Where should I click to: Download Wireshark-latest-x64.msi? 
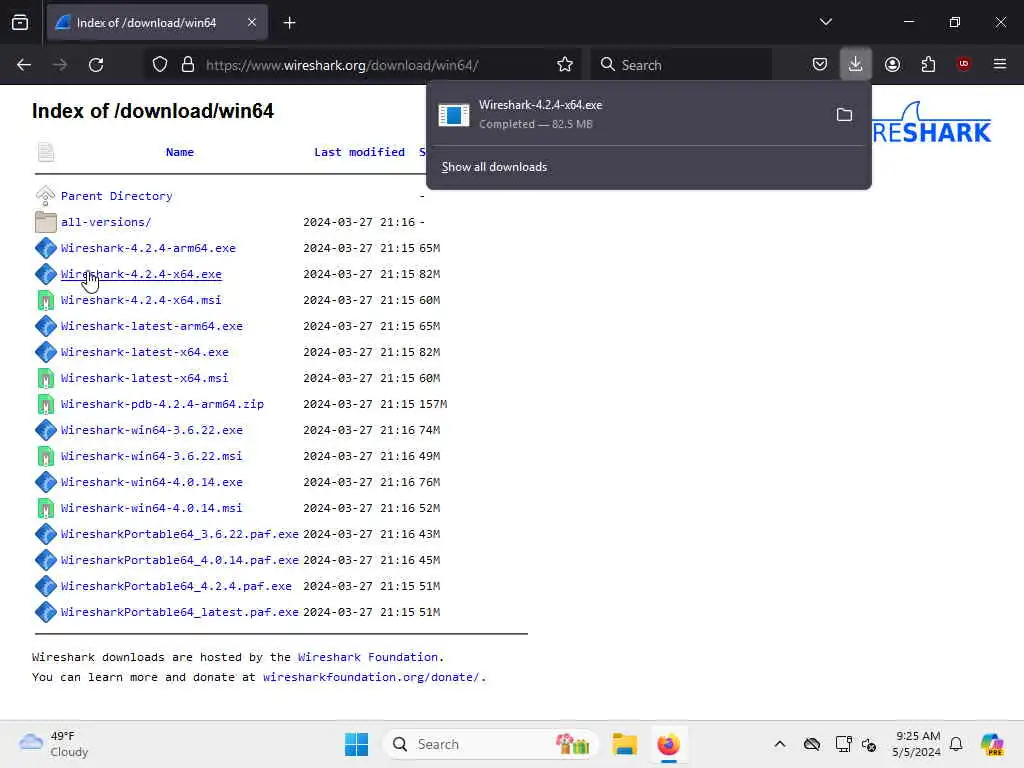coord(144,378)
